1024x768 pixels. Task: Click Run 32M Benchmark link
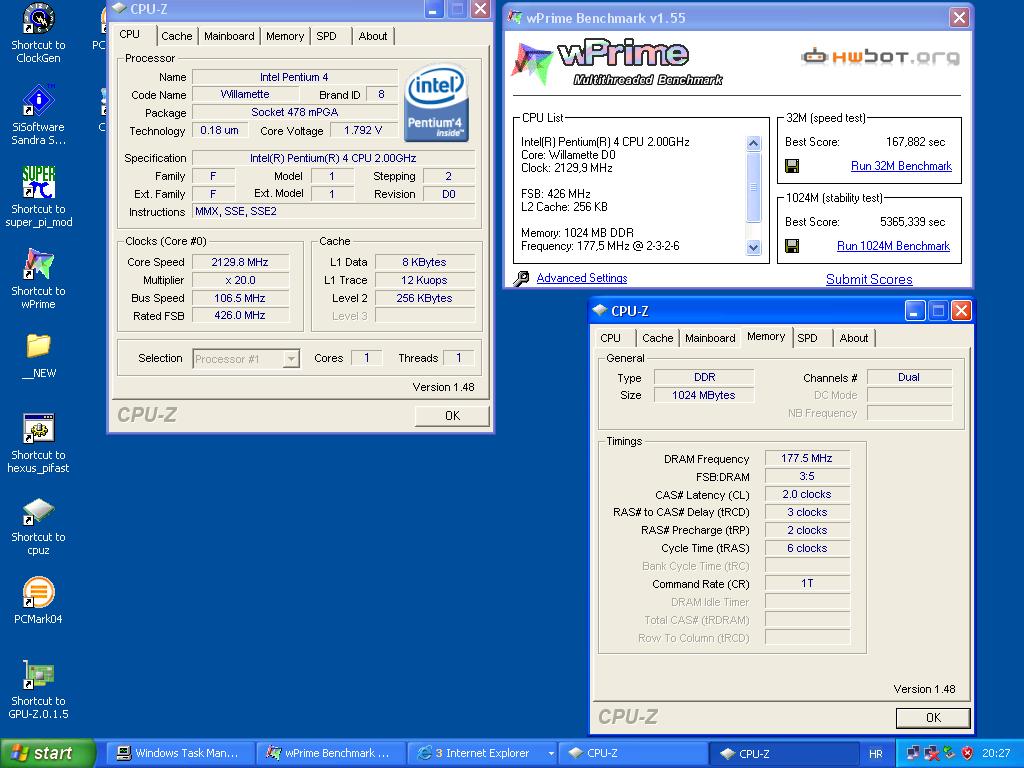click(901, 166)
